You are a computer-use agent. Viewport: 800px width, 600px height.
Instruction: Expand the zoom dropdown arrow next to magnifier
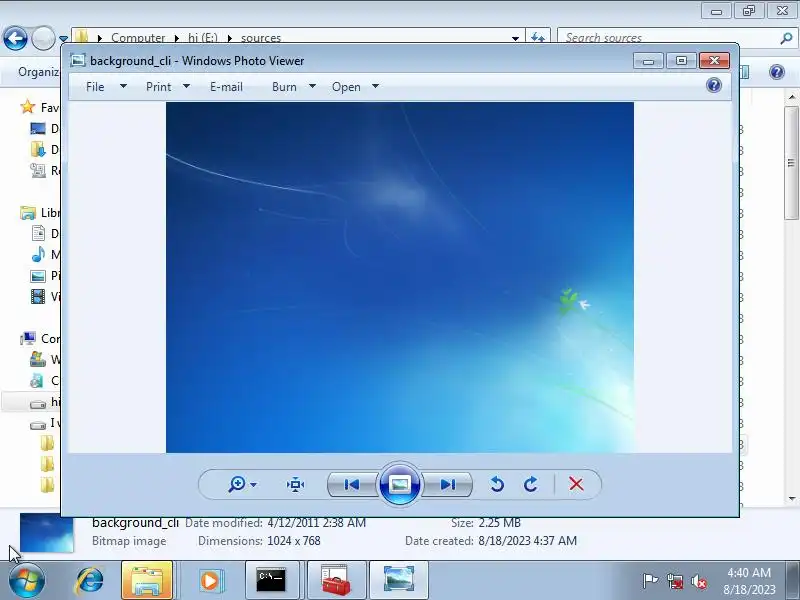point(254,484)
